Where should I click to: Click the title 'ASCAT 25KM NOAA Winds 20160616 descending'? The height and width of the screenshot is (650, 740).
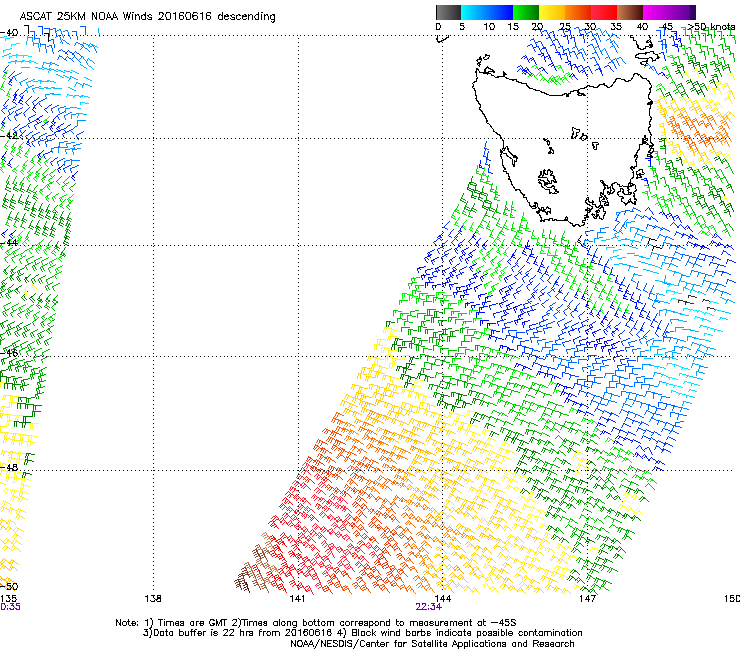147,16
